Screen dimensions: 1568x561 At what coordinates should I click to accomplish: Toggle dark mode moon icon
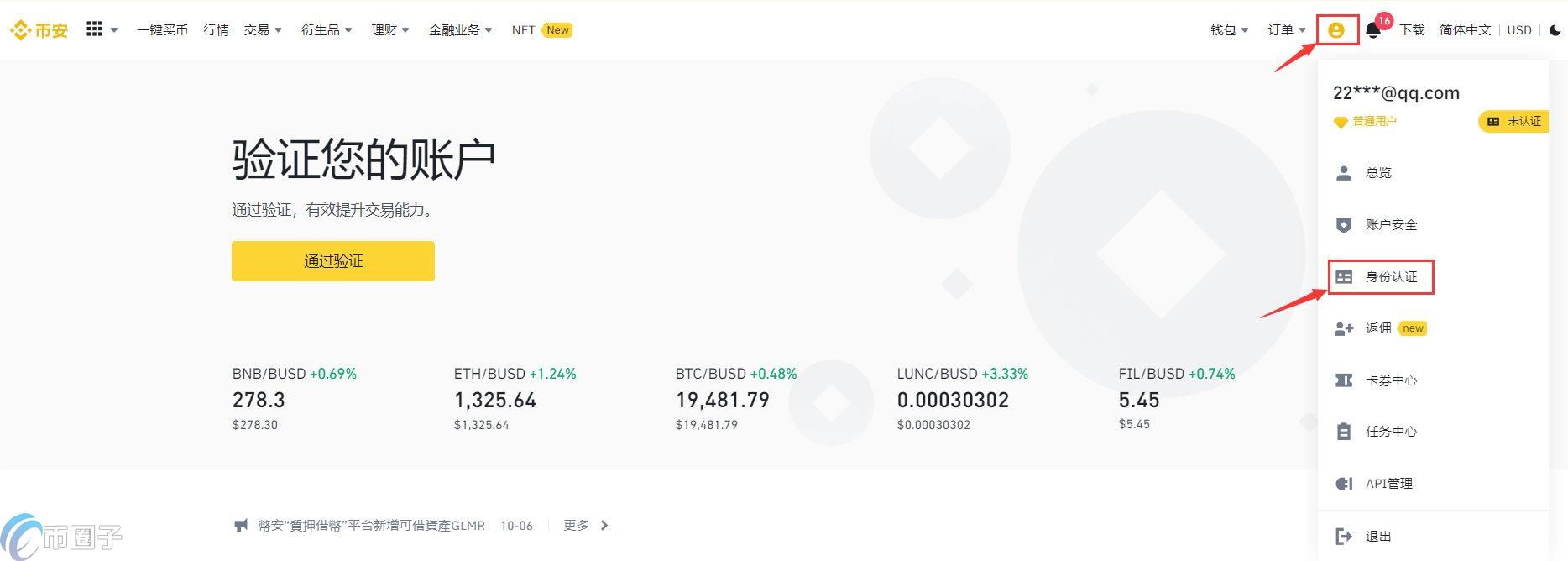[x=1555, y=30]
